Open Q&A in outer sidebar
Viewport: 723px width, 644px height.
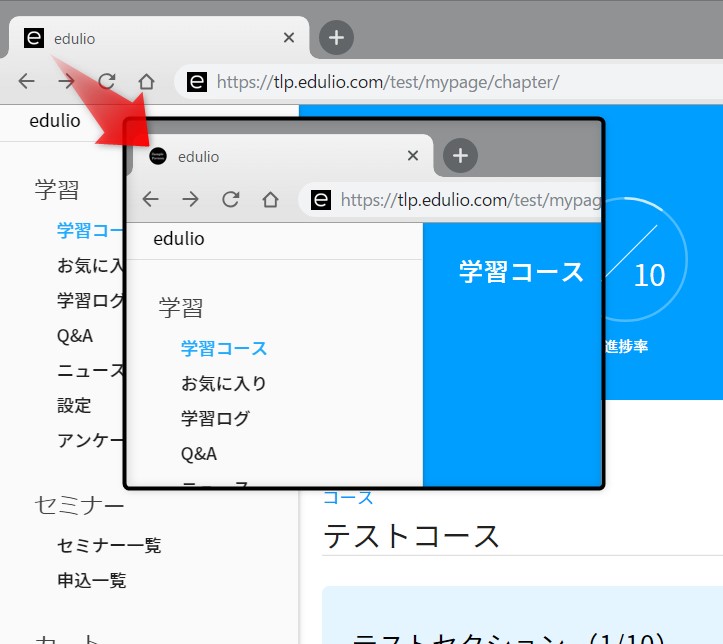[75, 336]
